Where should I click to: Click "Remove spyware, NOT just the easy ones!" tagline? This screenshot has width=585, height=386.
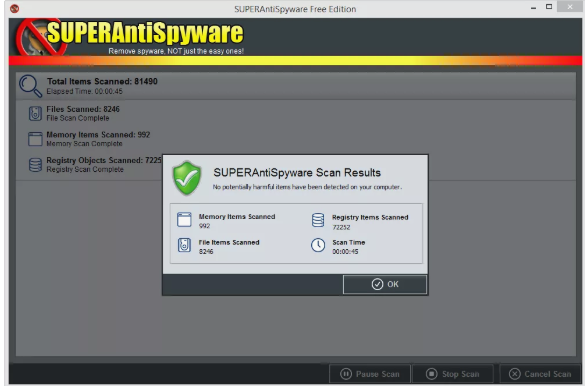[x=176, y=51]
